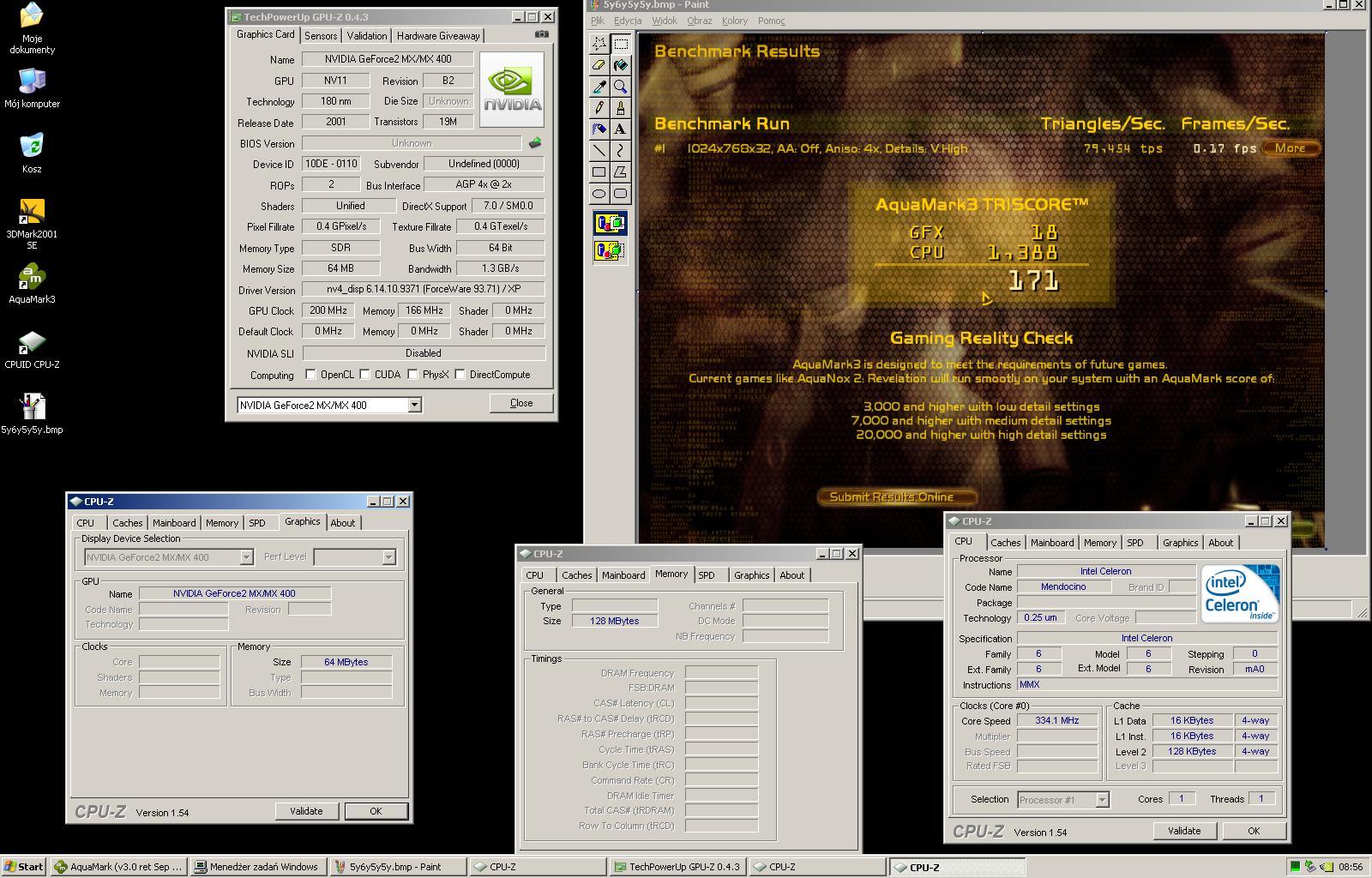Viewport: 1372px width, 878px height.
Task: Activate the Pick Color eyedropper tool
Action: click(x=599, y=87)
